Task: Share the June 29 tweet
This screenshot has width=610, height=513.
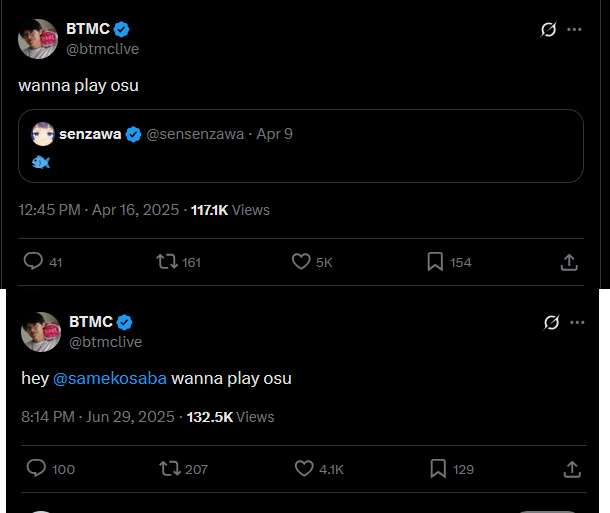Action: [572, 469]
